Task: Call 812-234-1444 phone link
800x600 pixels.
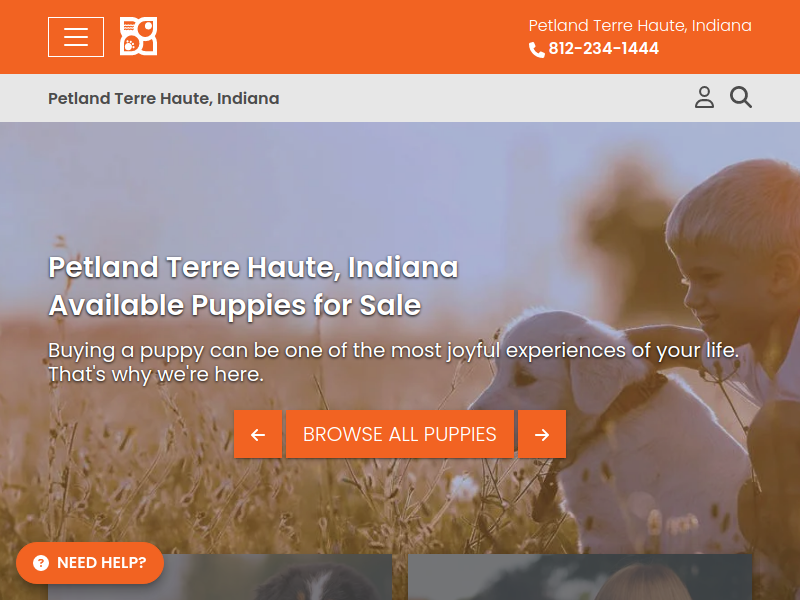Action: [x=603, y=48]
